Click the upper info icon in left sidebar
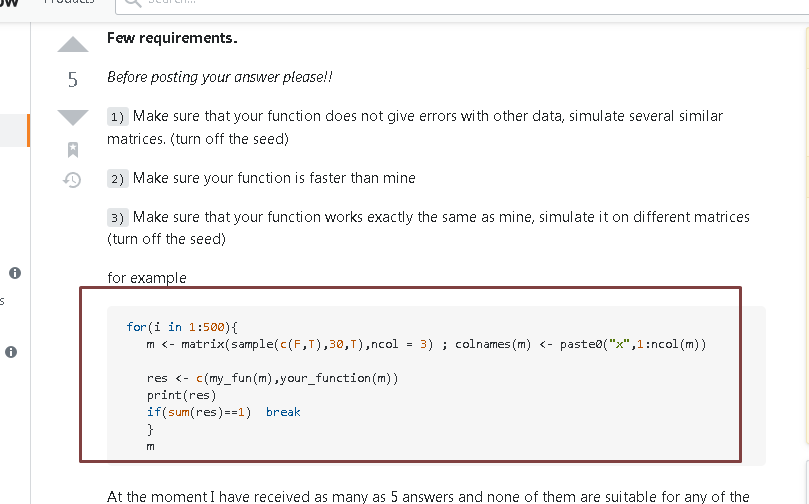 click(15, 272)
